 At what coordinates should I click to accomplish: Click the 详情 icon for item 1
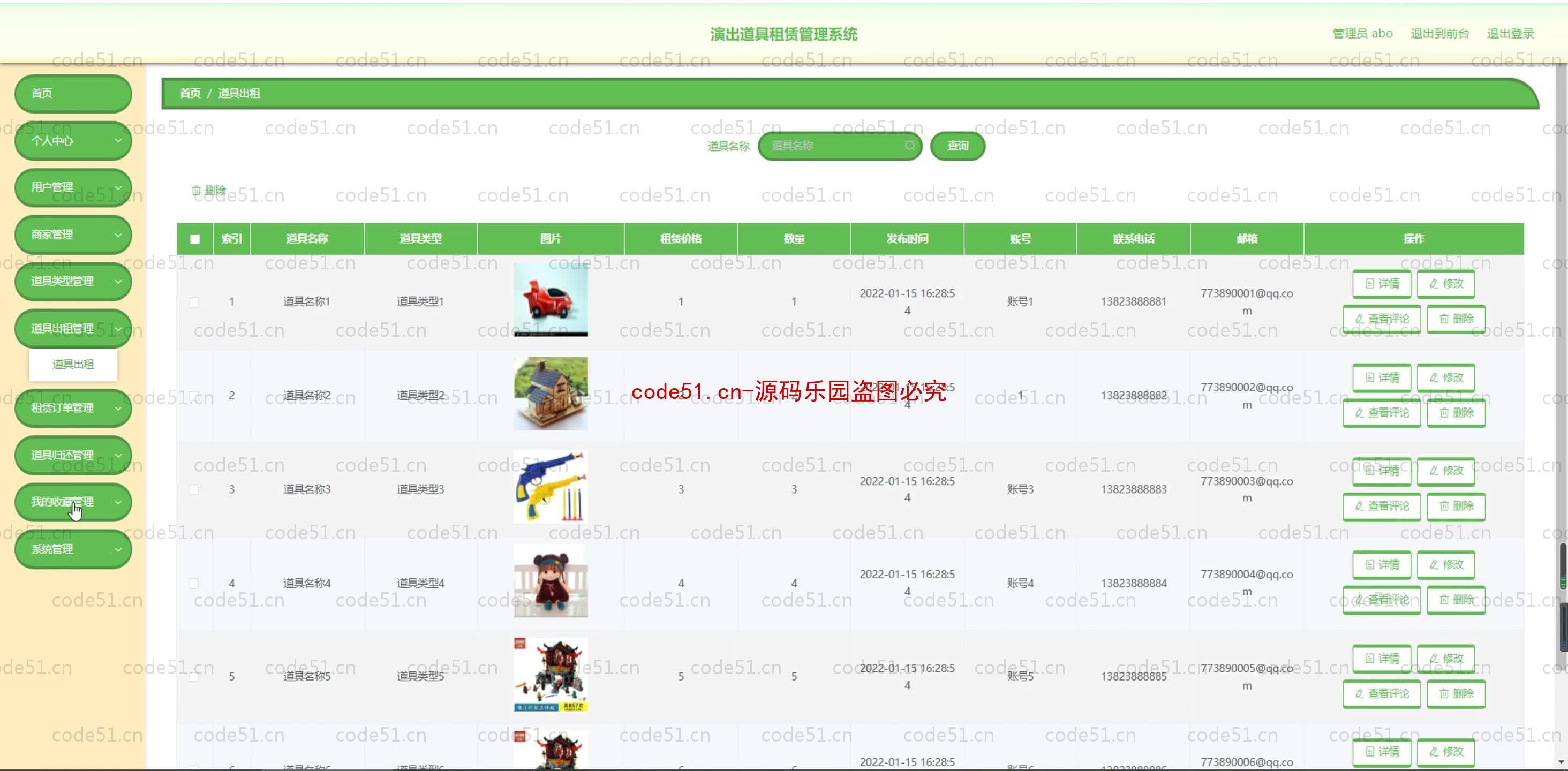(1381, 283)
